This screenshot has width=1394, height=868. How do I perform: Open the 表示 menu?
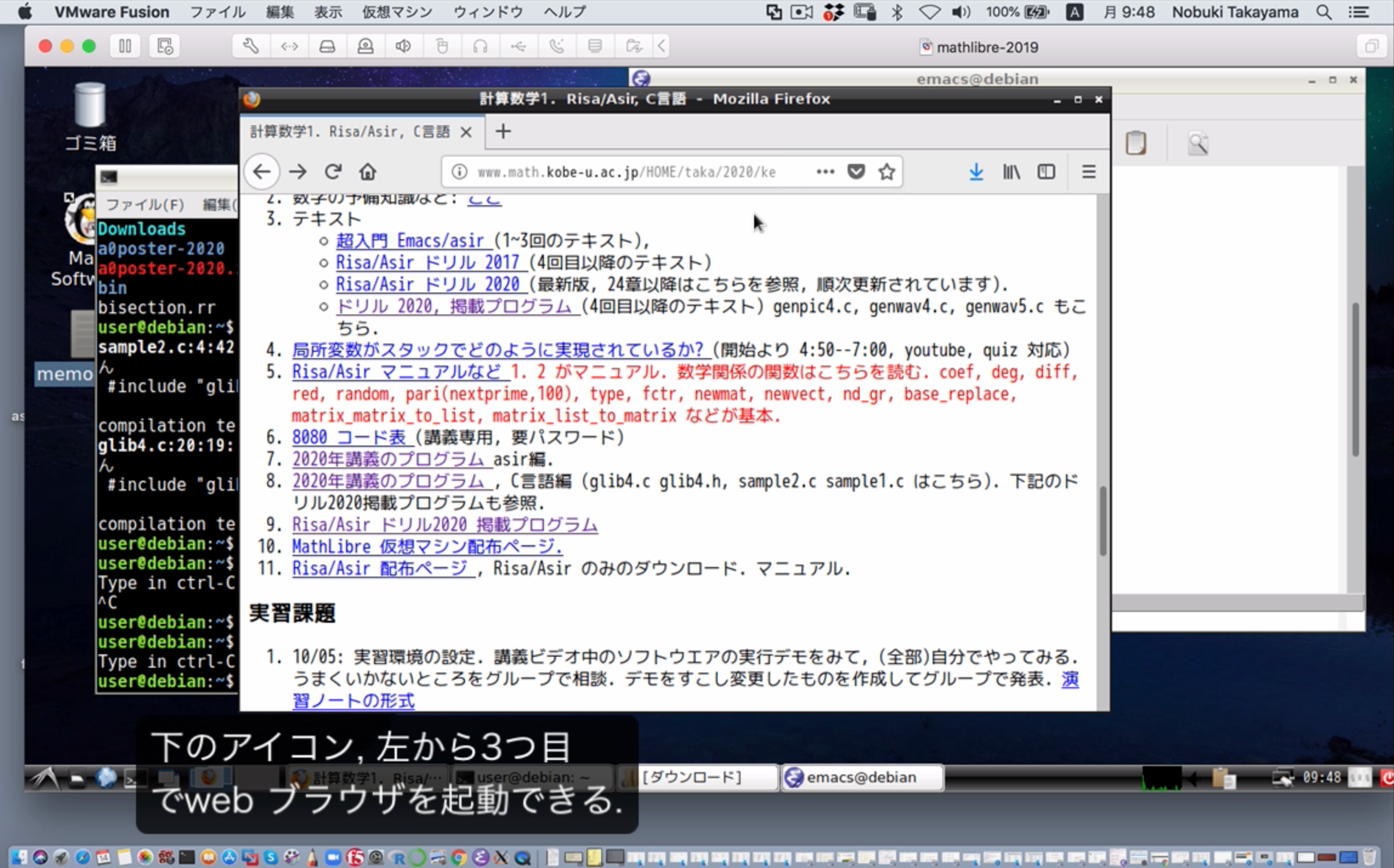(x=328, y=12)
